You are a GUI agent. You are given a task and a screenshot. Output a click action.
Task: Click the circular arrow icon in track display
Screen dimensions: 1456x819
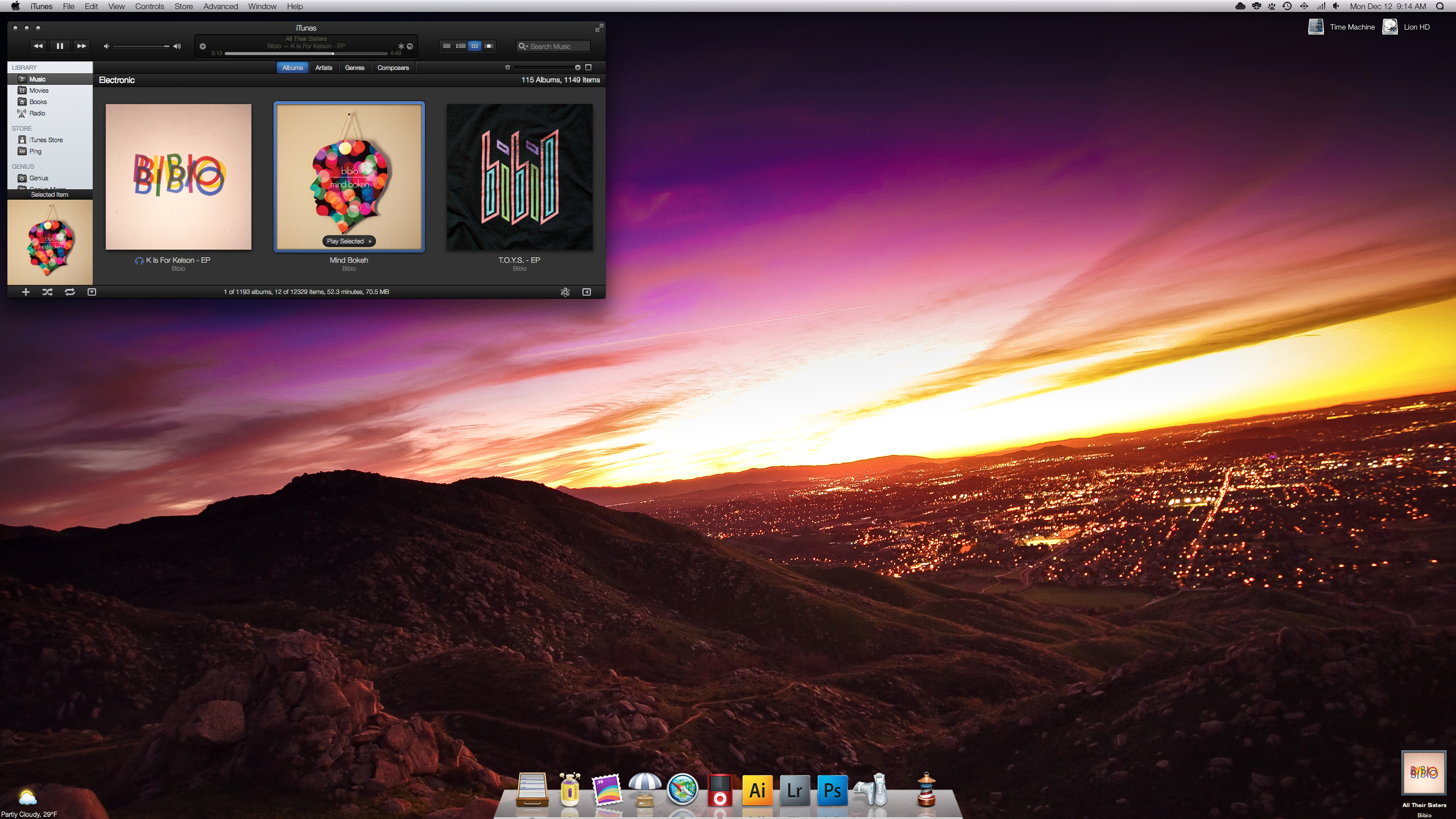coord(409,46)
